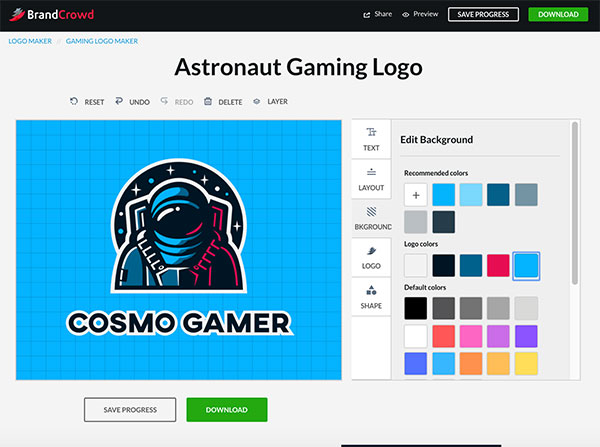Open the Logo tab

(371, 258)
